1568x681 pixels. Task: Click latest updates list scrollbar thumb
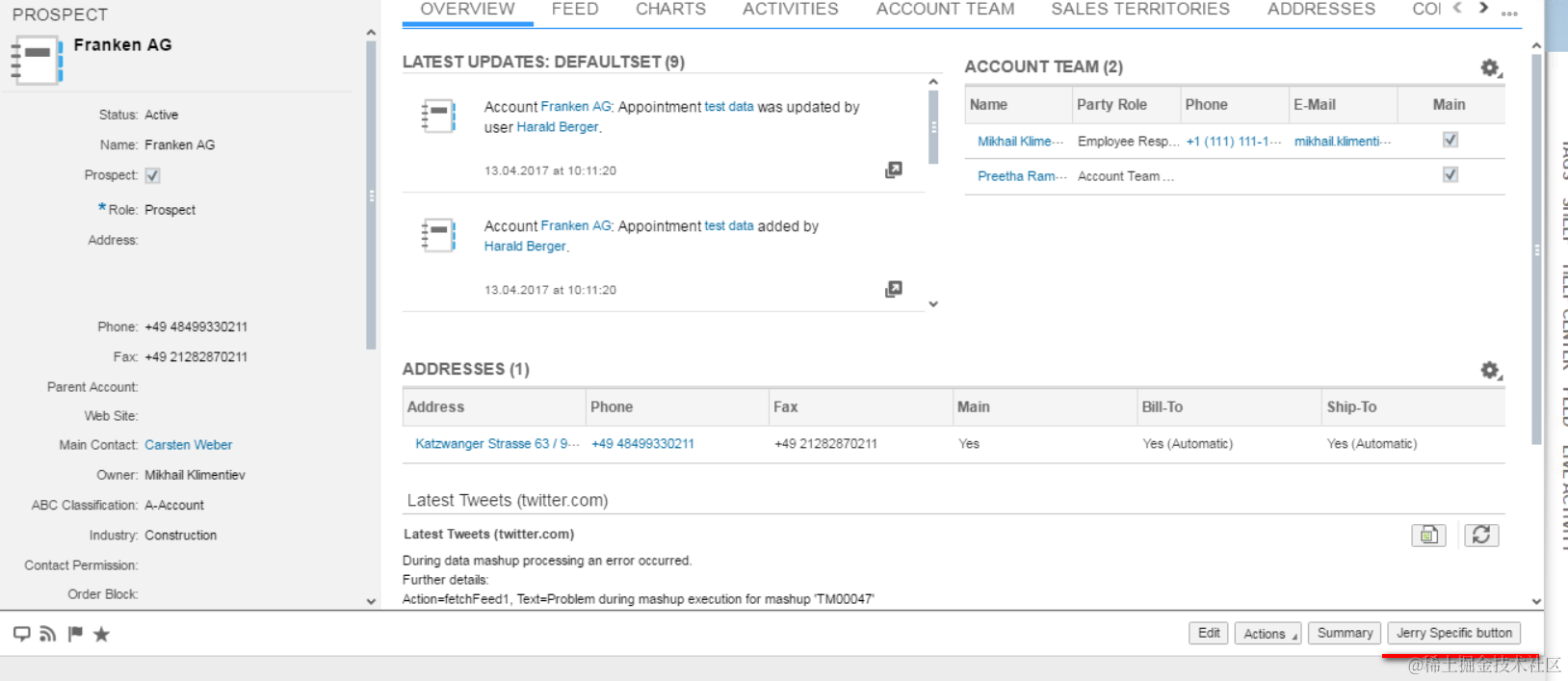[933, 127]
